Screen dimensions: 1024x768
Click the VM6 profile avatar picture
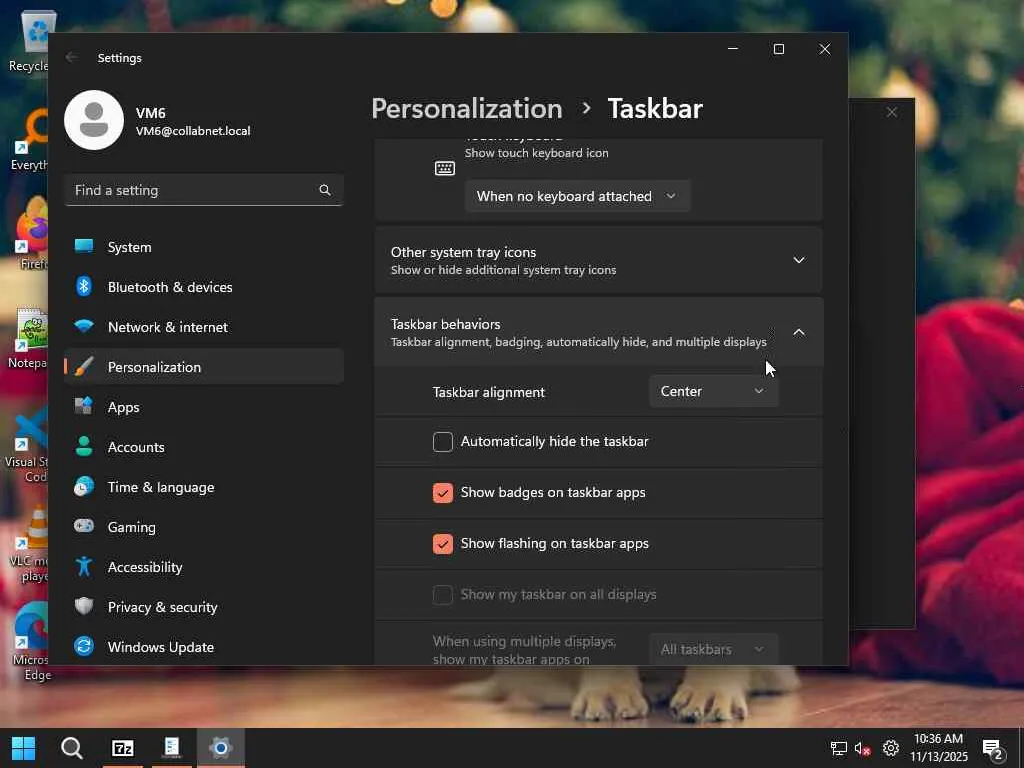point(94,120)
